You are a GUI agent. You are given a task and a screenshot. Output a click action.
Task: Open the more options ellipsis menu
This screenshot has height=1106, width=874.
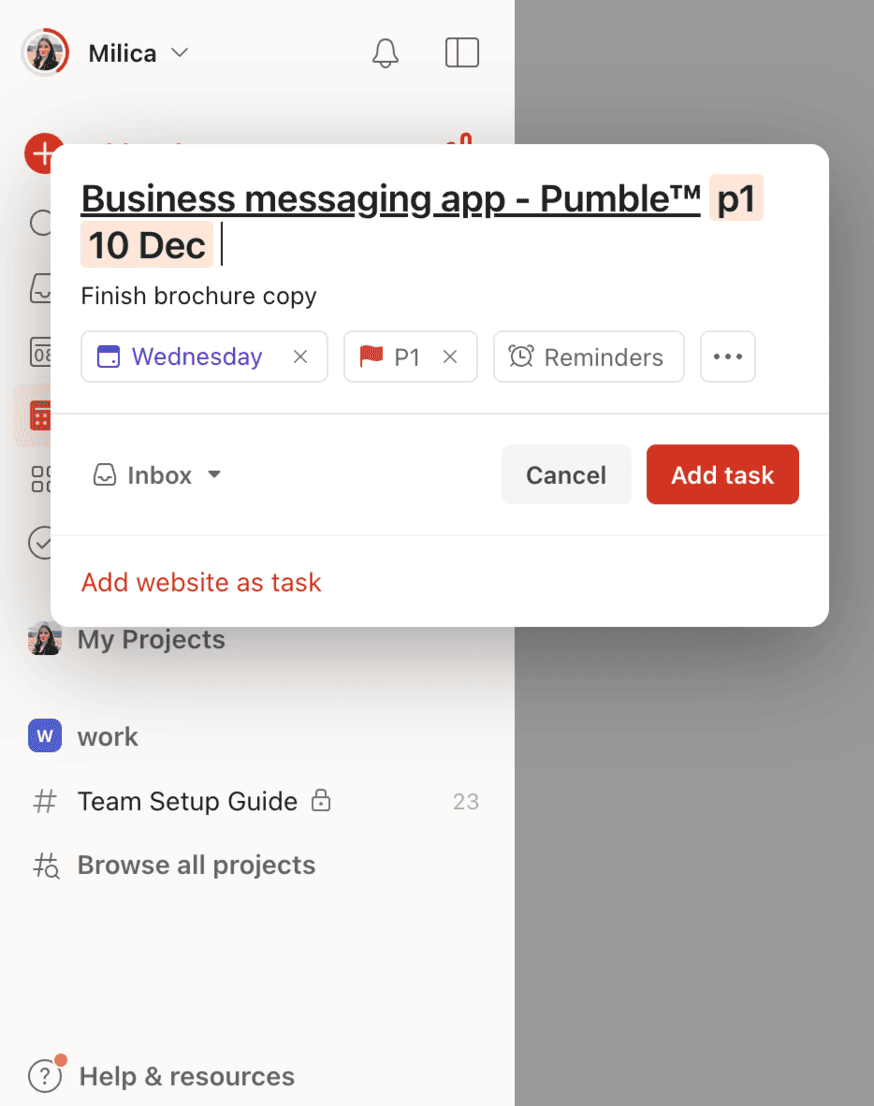[x=727, y=357]
